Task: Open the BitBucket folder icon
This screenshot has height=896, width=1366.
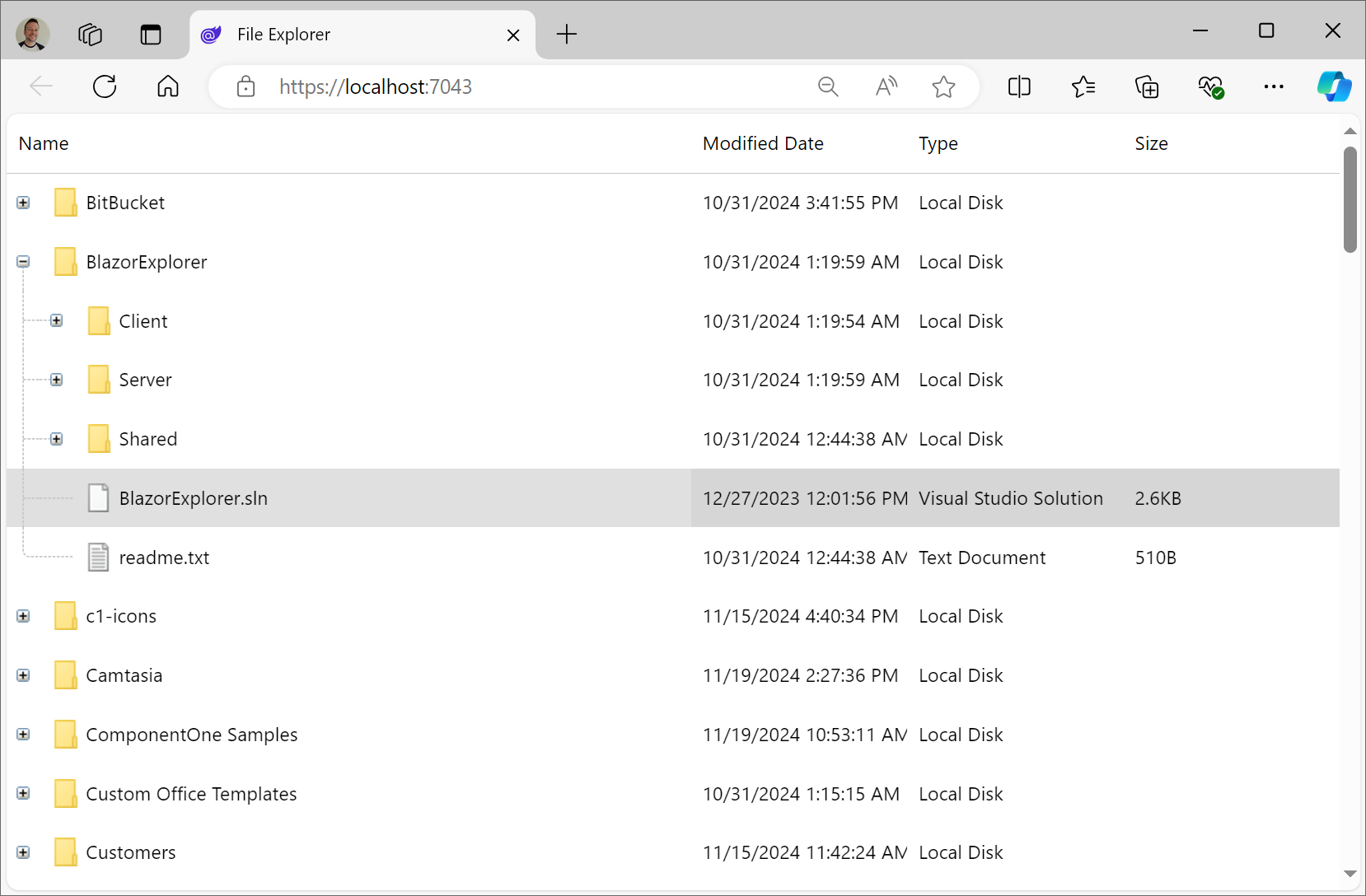Action: pos(65,202)
